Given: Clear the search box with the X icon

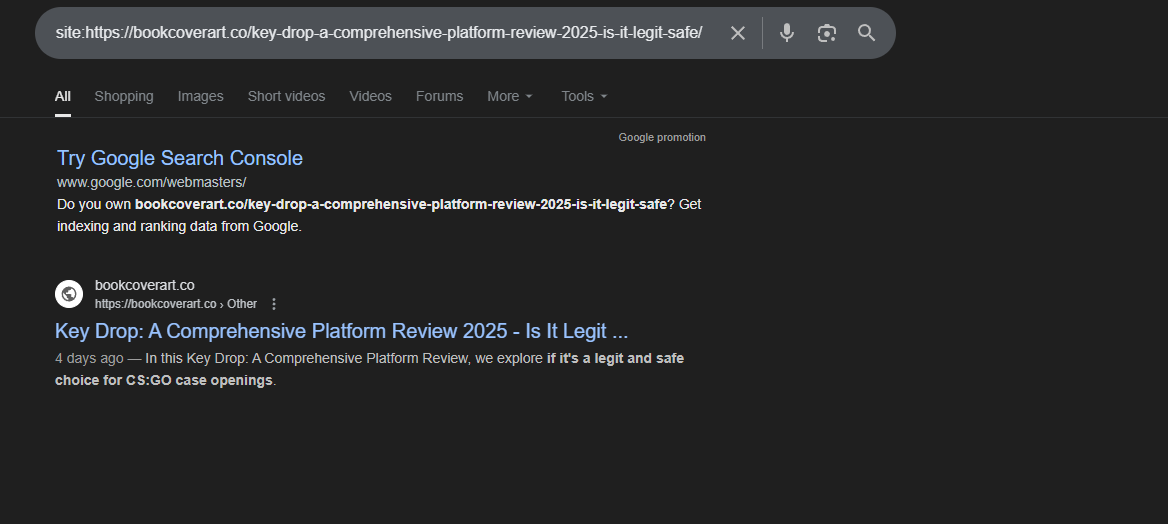Looking at the screenshot, I should pyautogui.click(x=737, y=33).
